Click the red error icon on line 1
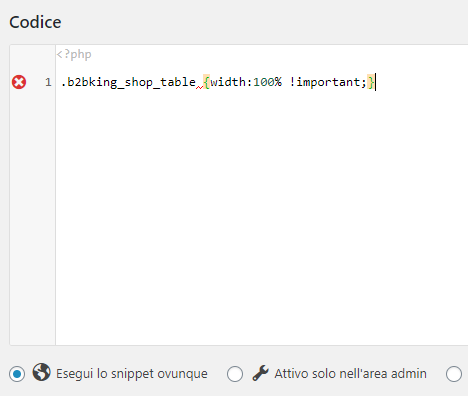The width and height of the screenshot is (468, 396). 19,82
